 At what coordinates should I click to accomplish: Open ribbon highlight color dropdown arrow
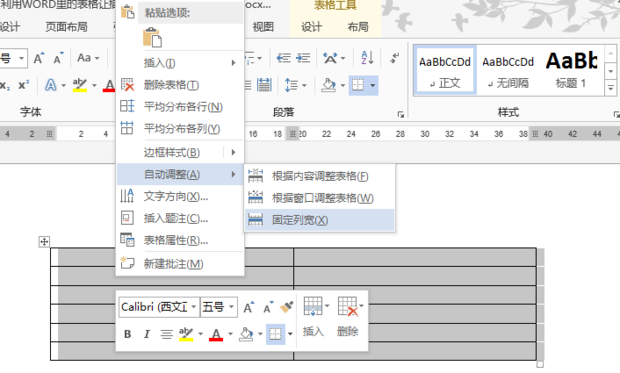(94, 85)
